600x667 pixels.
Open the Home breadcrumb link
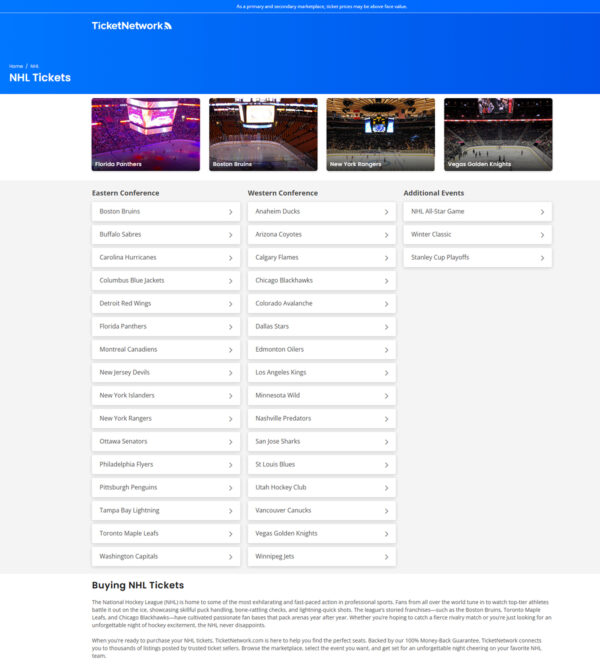tap(16, 66)
